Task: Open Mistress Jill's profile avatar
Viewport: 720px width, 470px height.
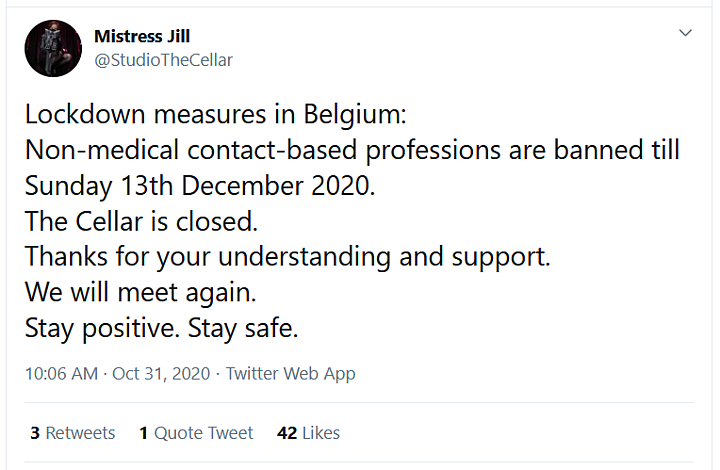Action: tap(53, 48)
